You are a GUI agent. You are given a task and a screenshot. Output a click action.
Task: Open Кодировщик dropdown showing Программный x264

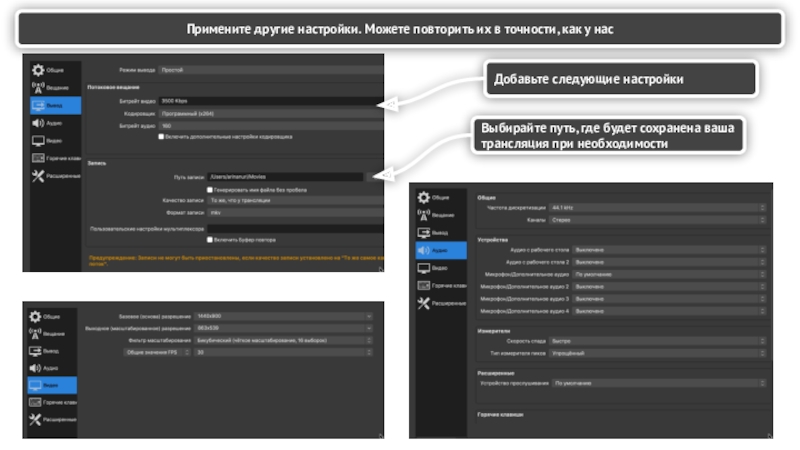click(x=271, y=113)
